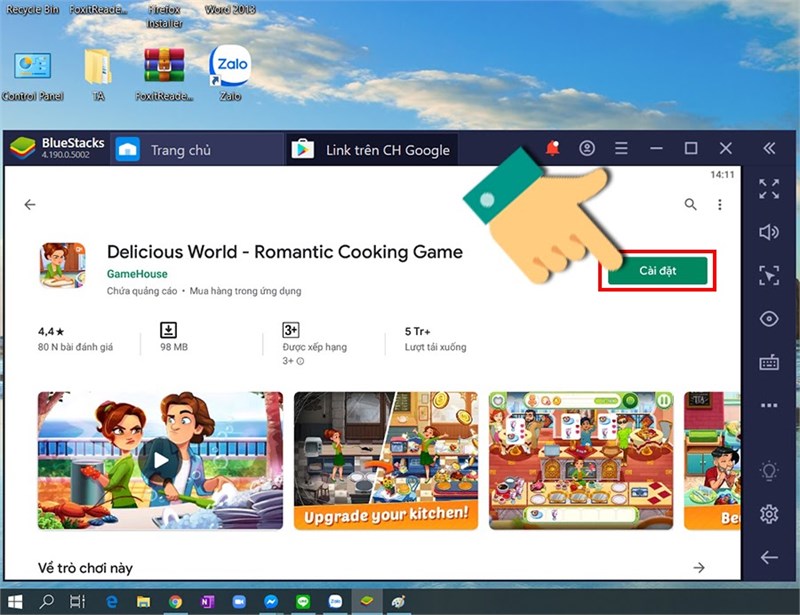Screen dimensions: 800x615
Task: Open the three-dot more options menu
Action: (719, 204)
